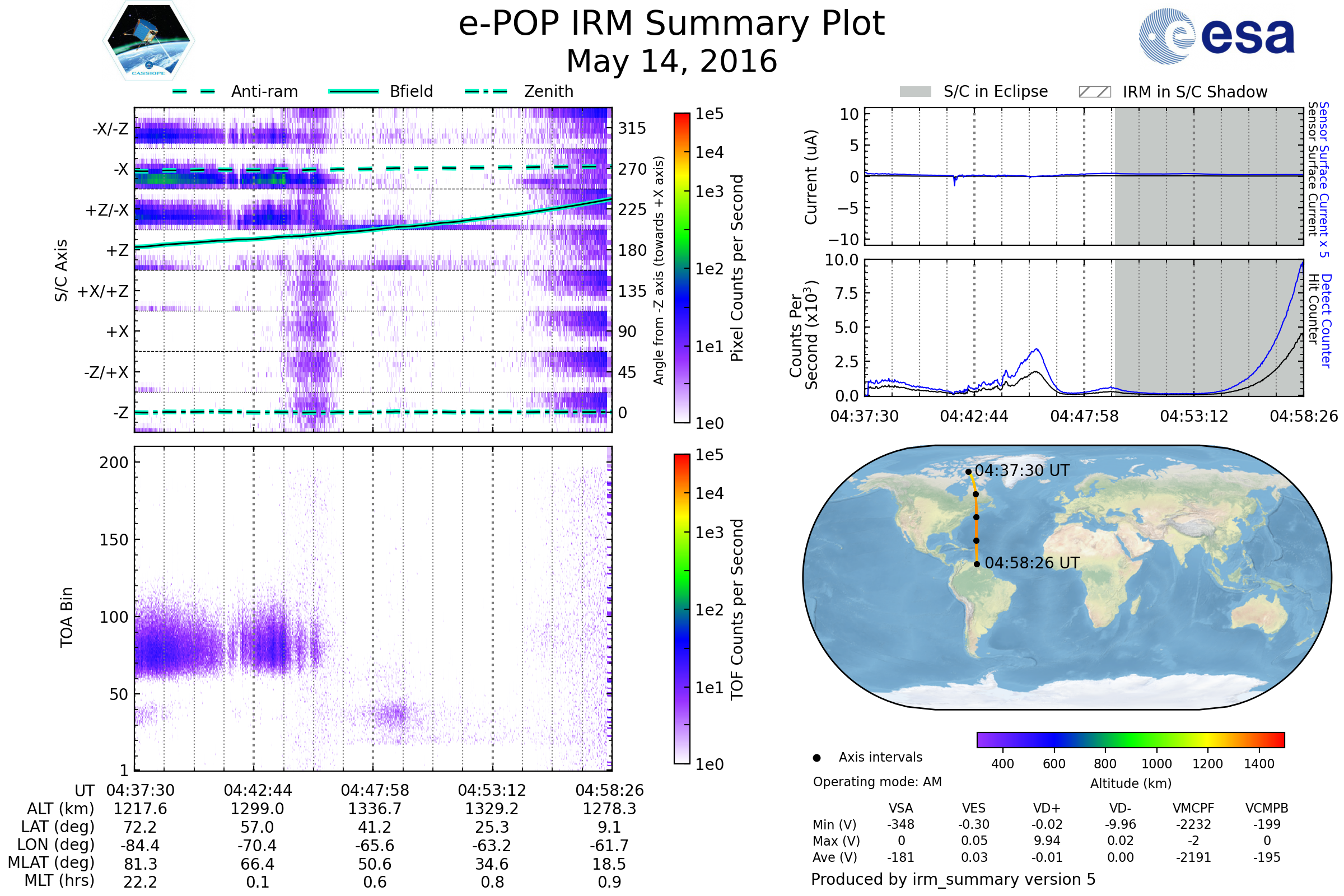
Task: Click the 04:47:58 UT label under TOA plot
Action: [375, 790]
